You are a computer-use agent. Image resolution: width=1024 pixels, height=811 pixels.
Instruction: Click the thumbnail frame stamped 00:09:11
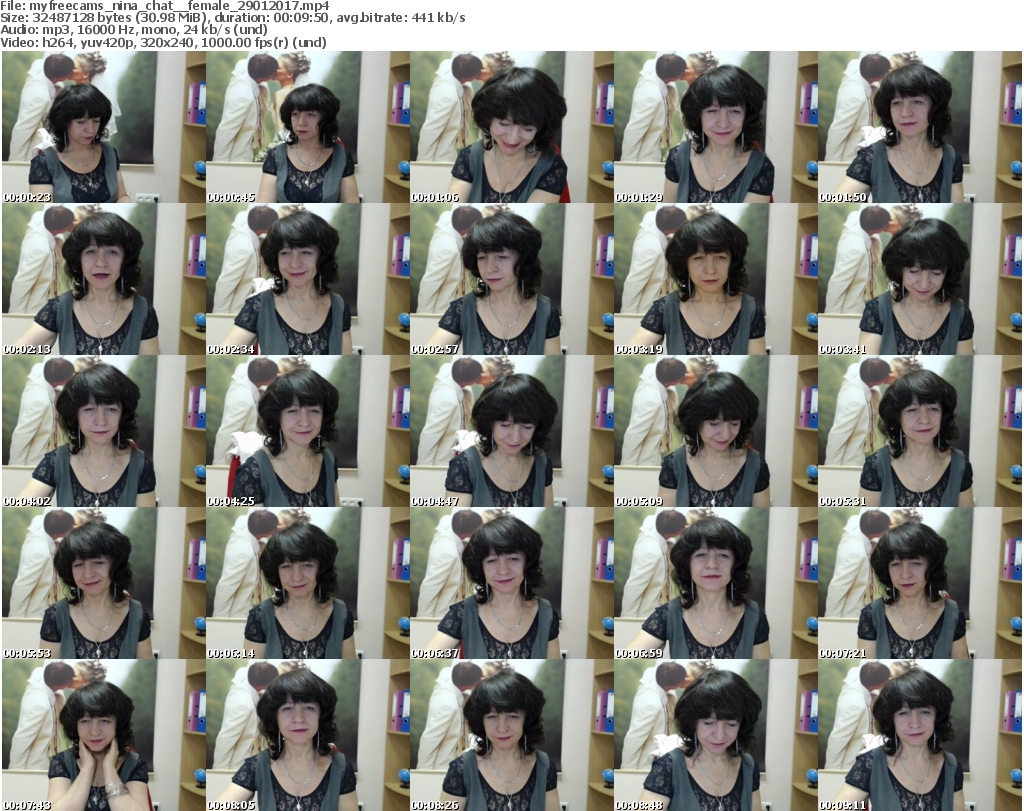[920, 735]
